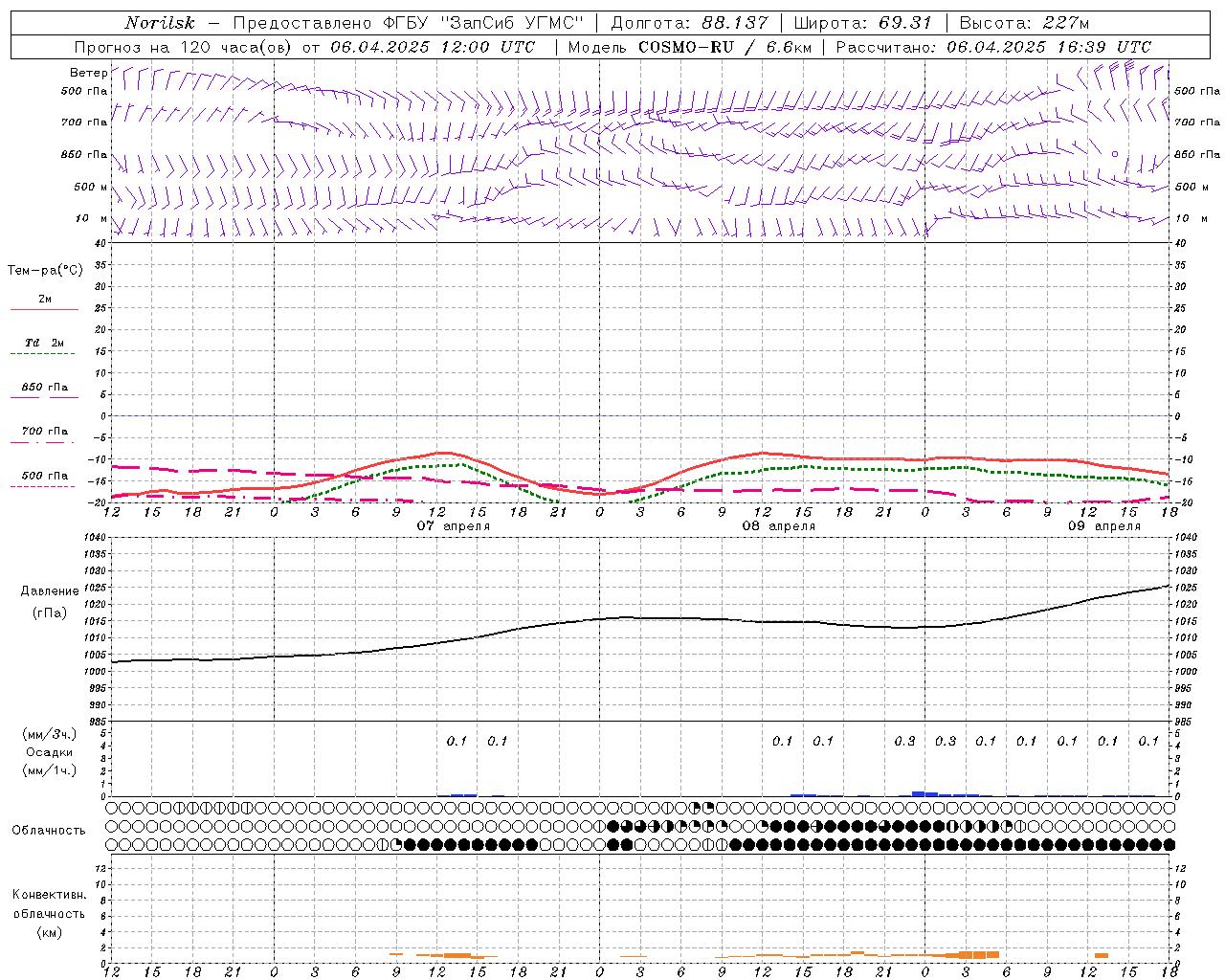The image size is (1225, 980).
Task: Click the "Тем-ра(°C)" temperature panel label
Action: click(x=45, y=271)
